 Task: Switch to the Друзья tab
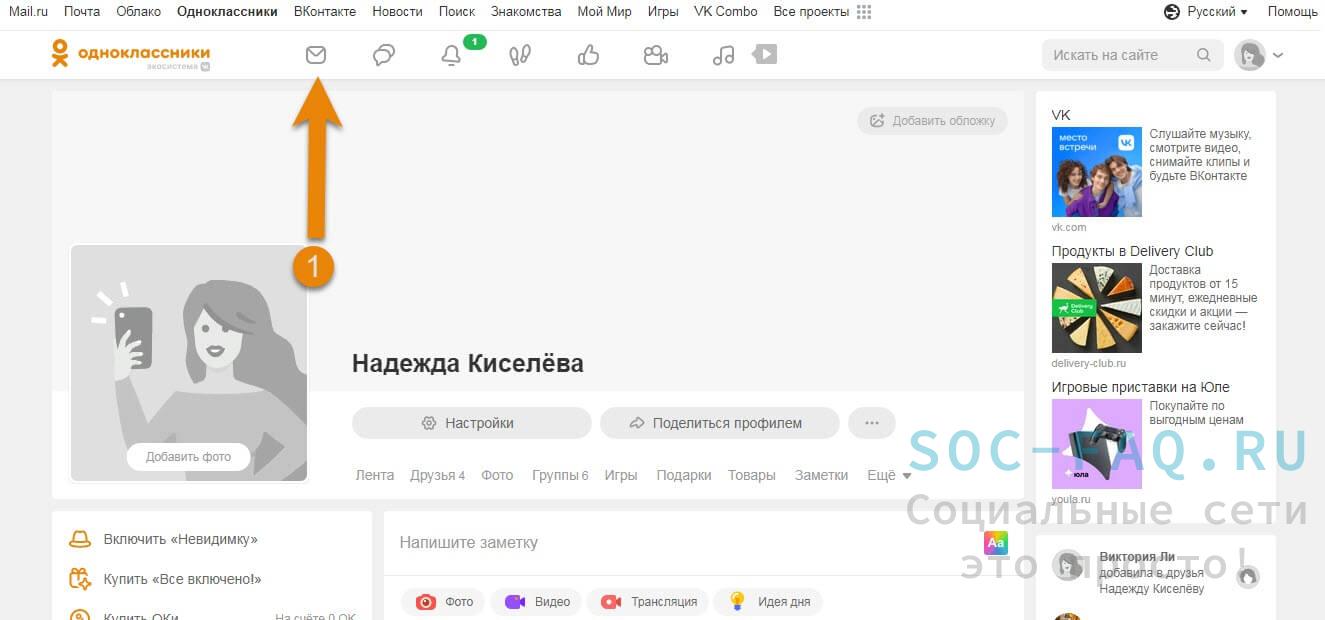(437, 476)
